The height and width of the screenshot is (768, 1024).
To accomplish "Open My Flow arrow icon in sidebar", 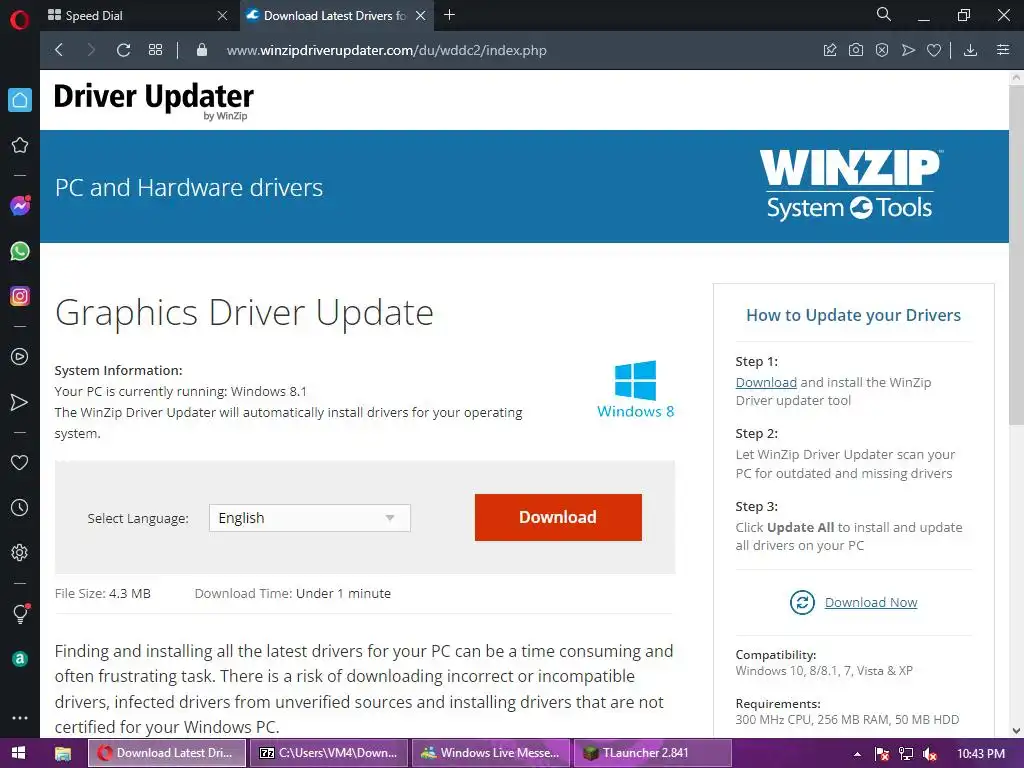I will click(20, 402).
